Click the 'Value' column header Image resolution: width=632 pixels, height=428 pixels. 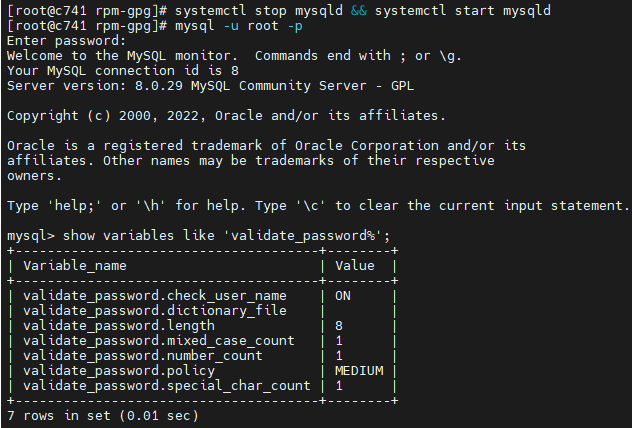coord(355,266)
